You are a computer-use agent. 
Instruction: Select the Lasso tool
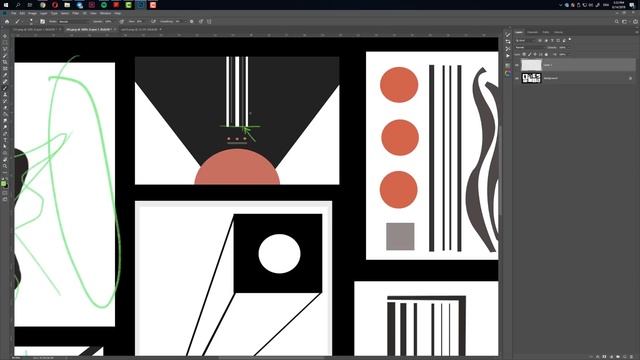[x=5, y=49]
